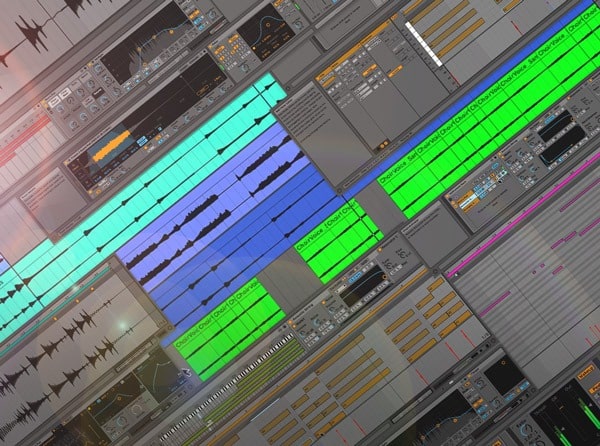Click the white vertical piano-roll key strip
The image size is (600, 446).
coord(424,44)
